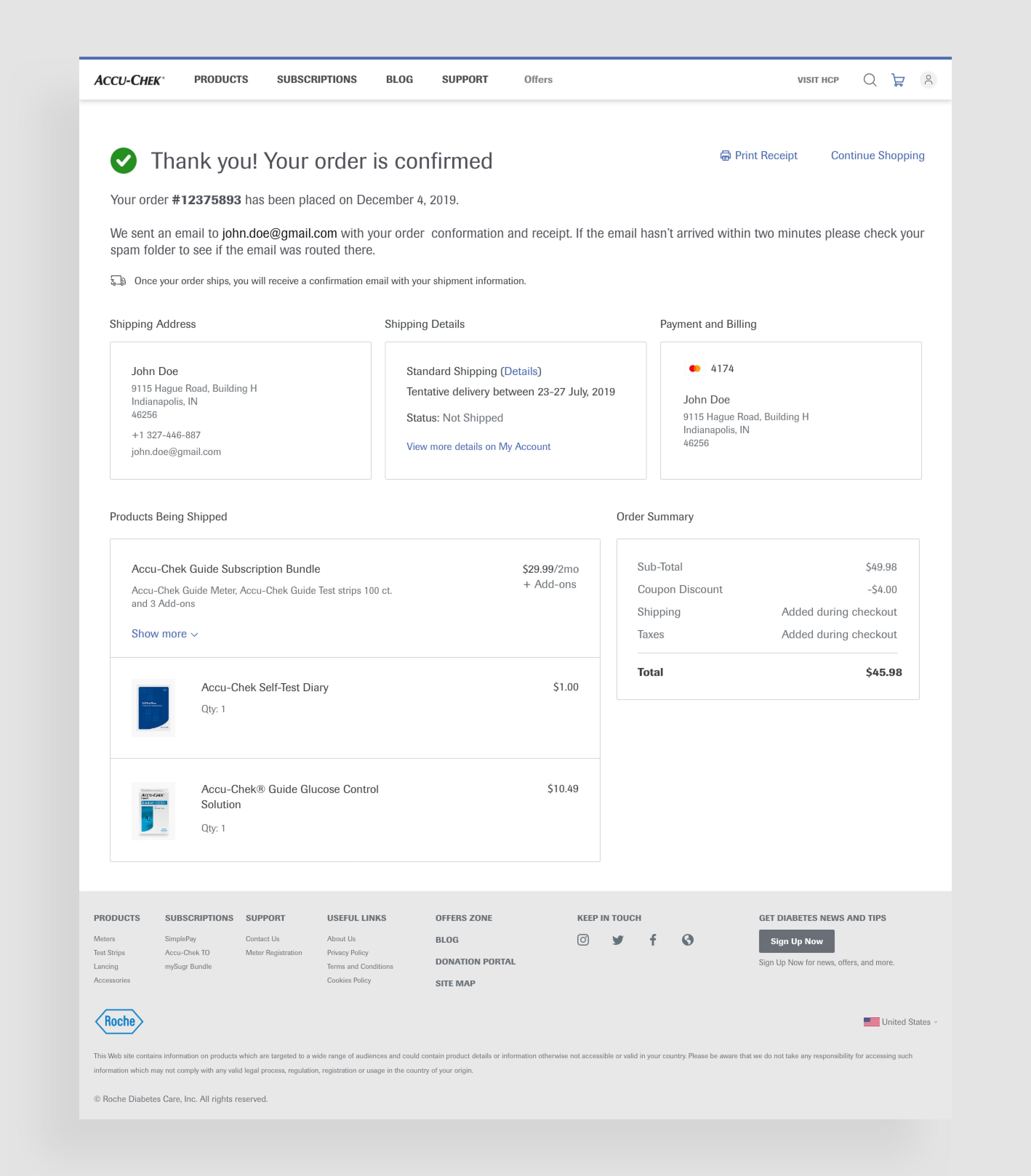Open About Us footer link
1031x1176 pixels.
pos(341,938)
